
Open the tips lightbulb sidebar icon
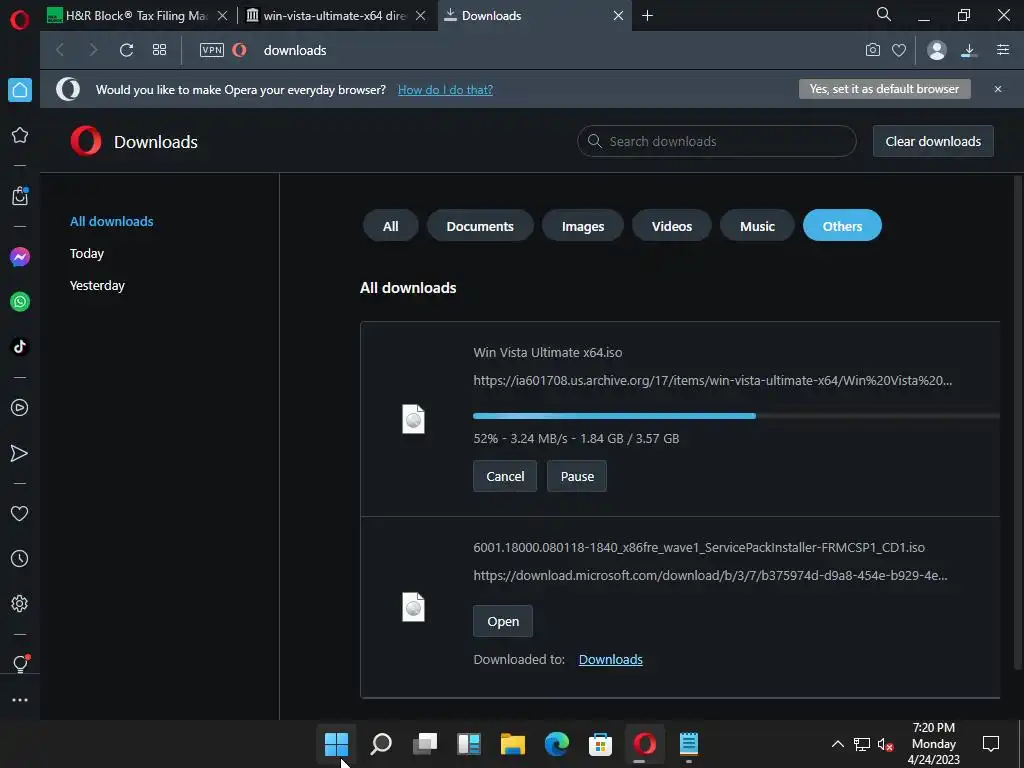tap(20, 664)
